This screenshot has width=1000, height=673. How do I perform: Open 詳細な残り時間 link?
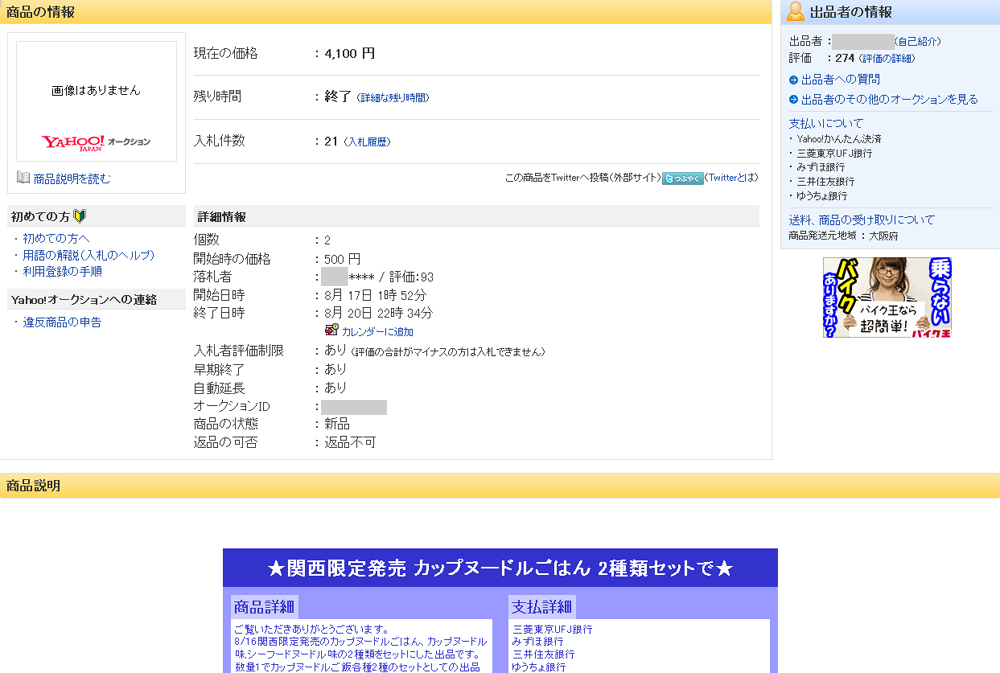(x=393, y=98)
